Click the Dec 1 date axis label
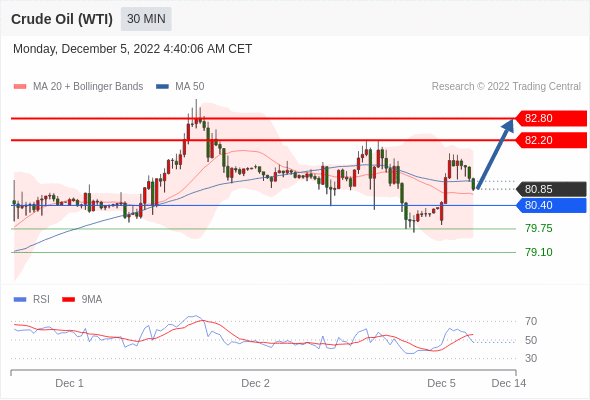The height and width of the screenshot is (400, 590). click(69, 383)
